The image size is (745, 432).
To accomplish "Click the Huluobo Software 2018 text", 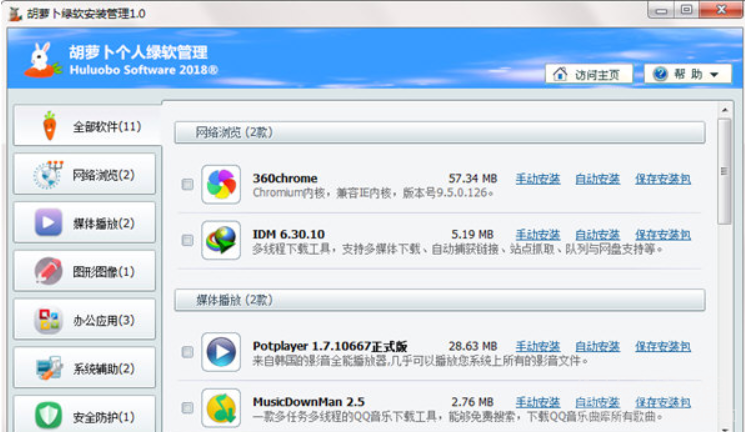I will point(143,70).
